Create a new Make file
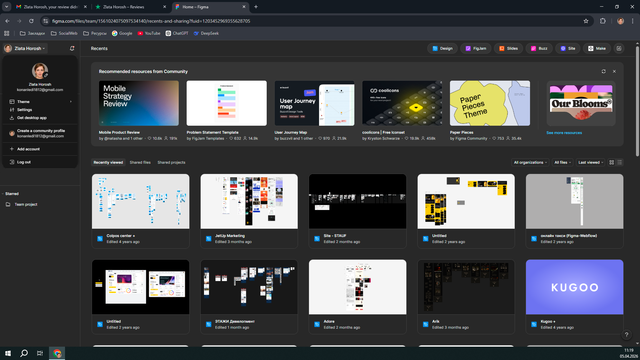 pos(597,49)
